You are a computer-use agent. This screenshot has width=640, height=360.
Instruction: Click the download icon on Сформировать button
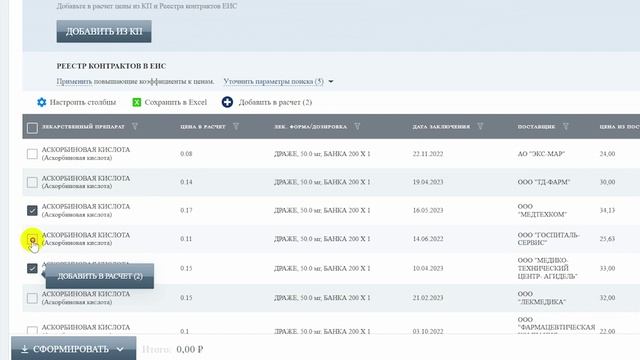(24, 349)
